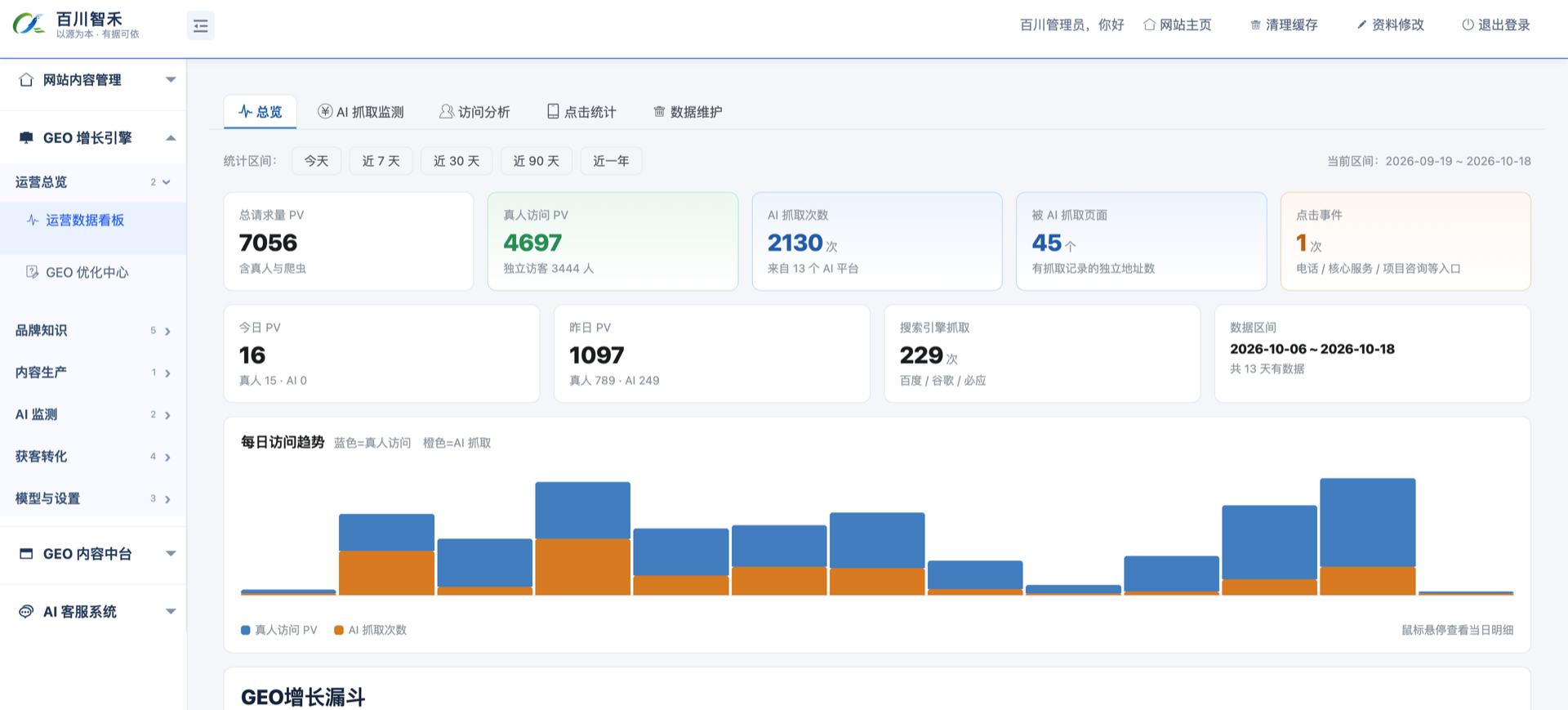Click the 搜索引擎抓取 value 229
1568x710 pixels.
coord(921,355)
